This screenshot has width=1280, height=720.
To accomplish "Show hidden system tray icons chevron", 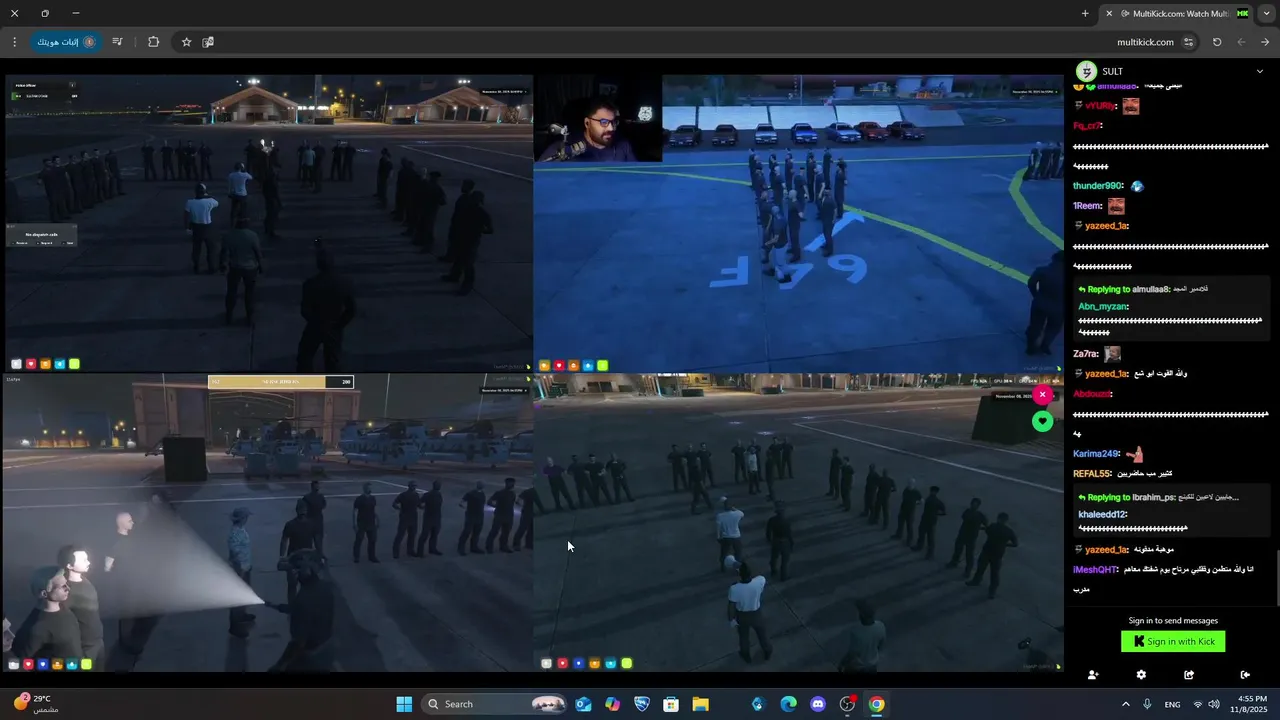I will [x=1126, y=704].
